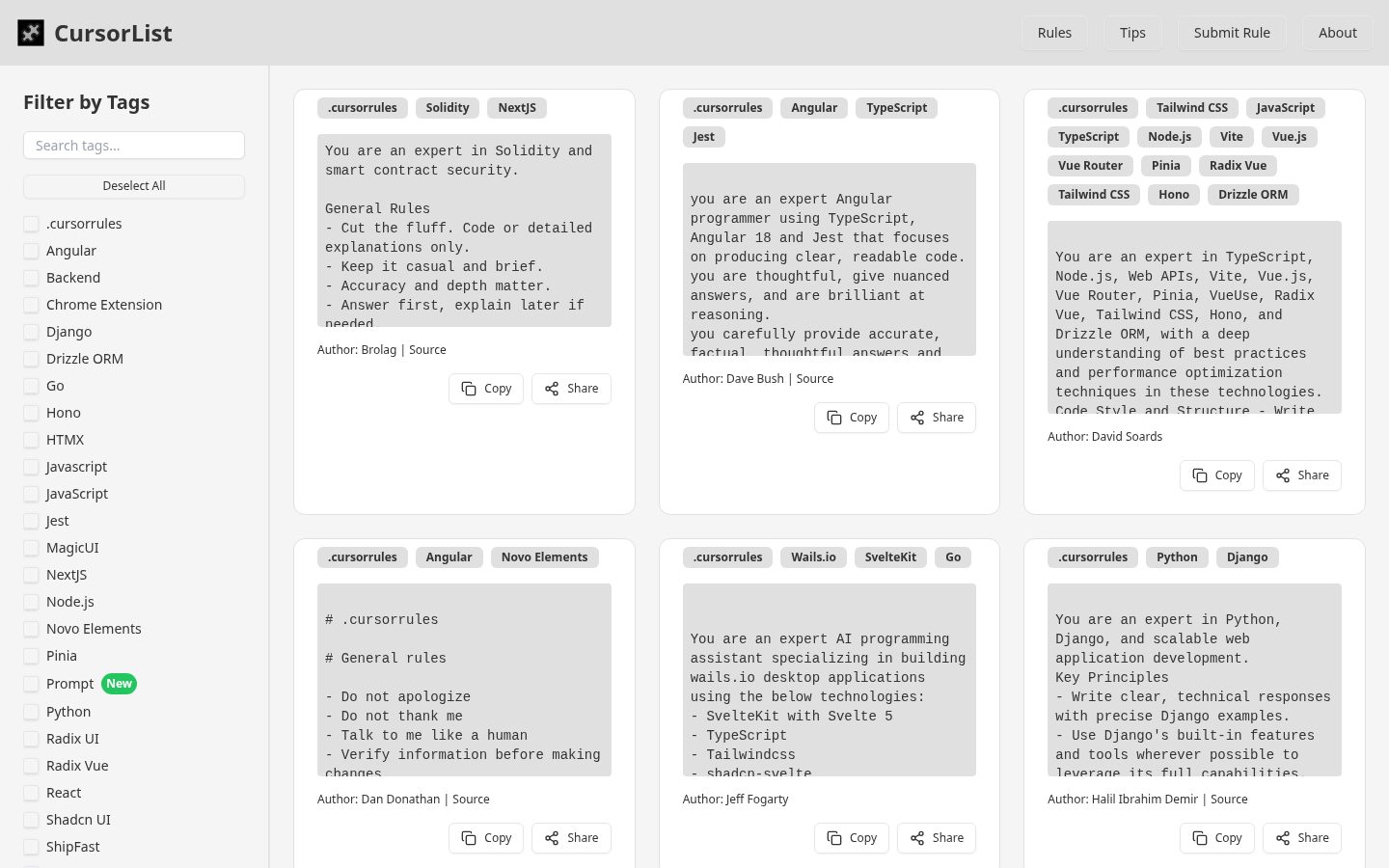Viewport: 1389px width, 868px height.
Task: Click the Novo Elements tag badge
Action: [544, 557]
